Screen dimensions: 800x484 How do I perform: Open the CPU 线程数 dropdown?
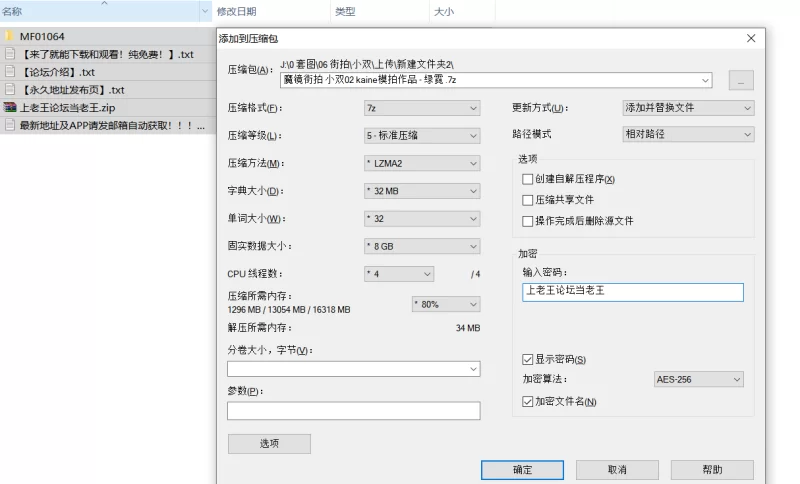tap(399, 274)
